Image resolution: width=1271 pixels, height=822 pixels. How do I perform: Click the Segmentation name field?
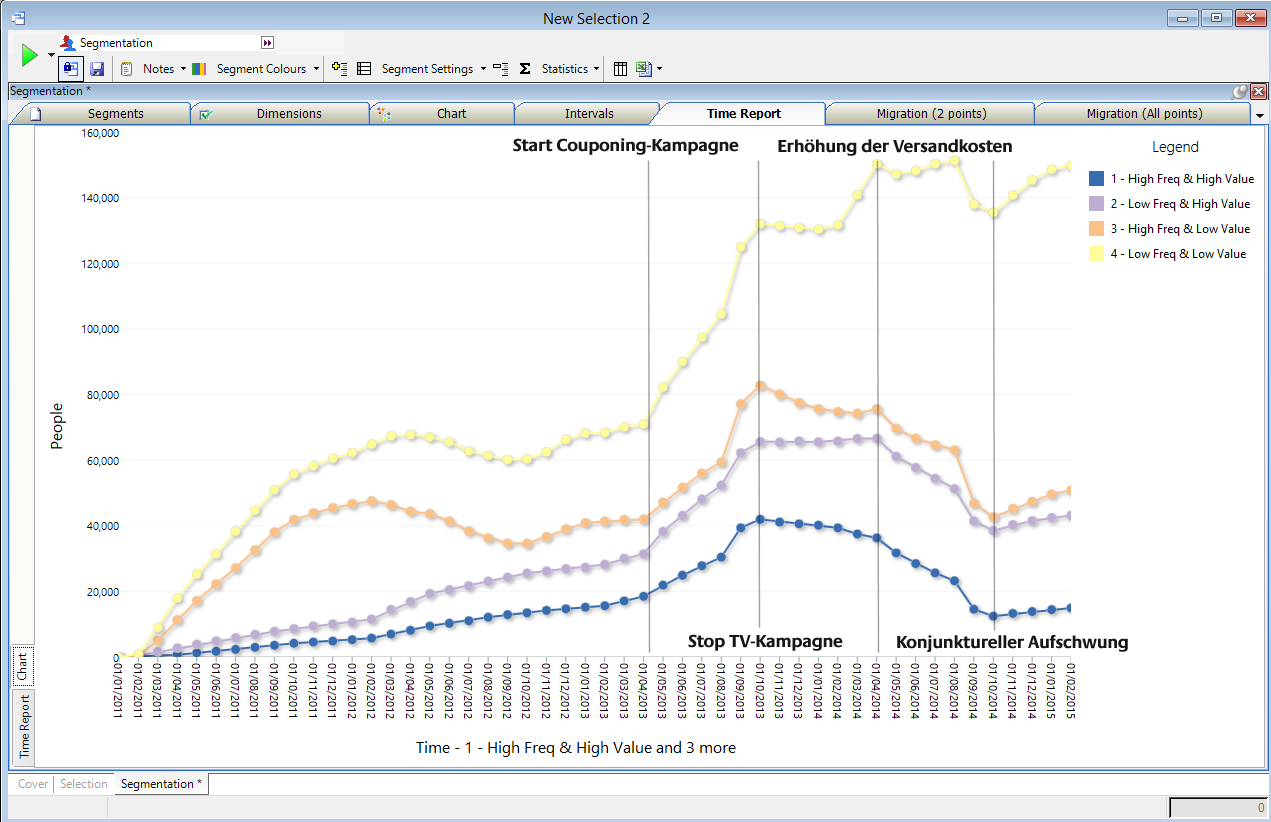tap(168, 43)
